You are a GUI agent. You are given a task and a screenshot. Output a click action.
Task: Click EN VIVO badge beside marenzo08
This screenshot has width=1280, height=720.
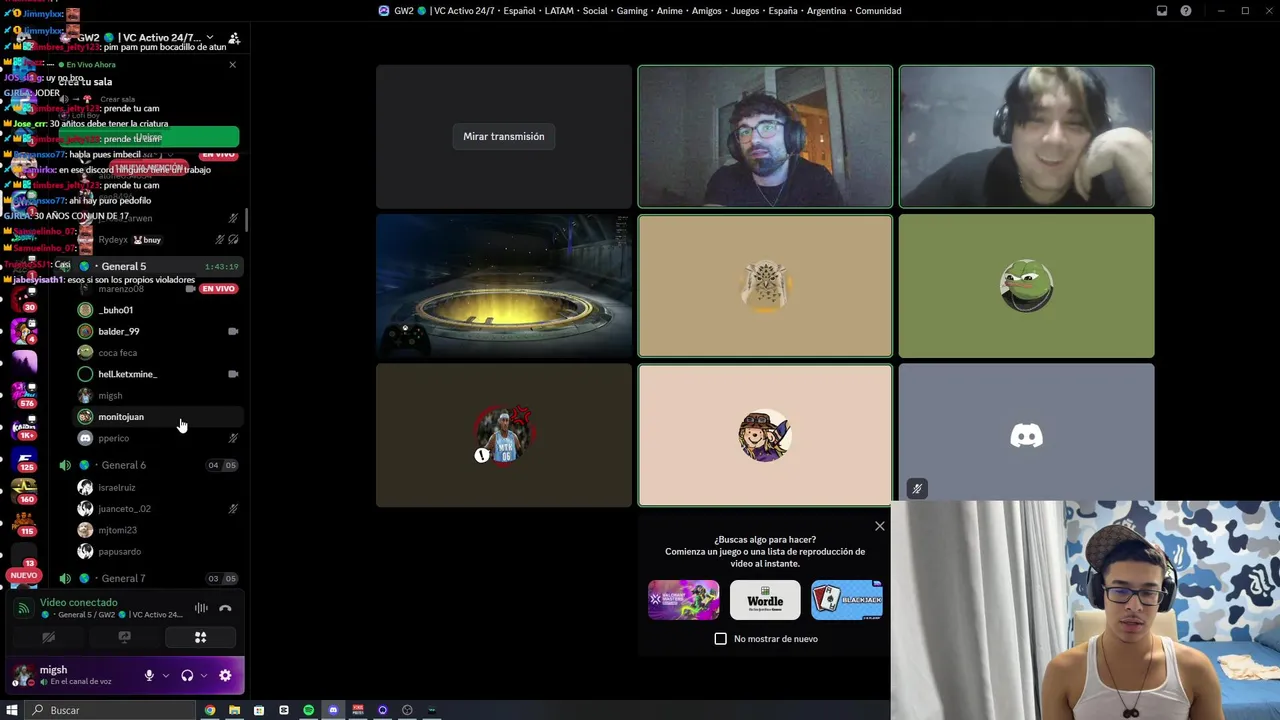click(x=218, y=289)
